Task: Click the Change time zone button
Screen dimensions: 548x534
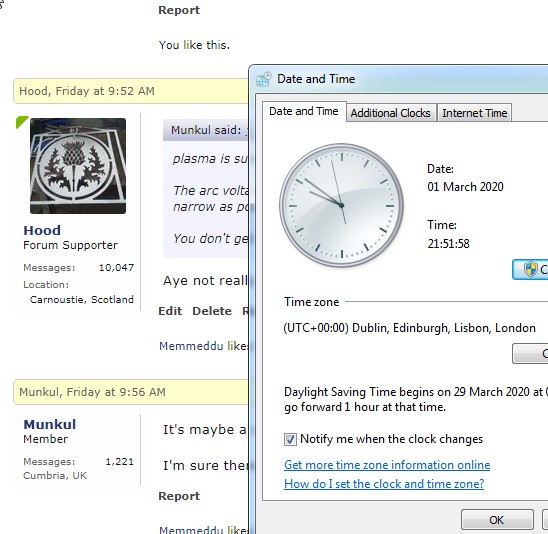Action: pyautogui.click(x=530, y=354)
